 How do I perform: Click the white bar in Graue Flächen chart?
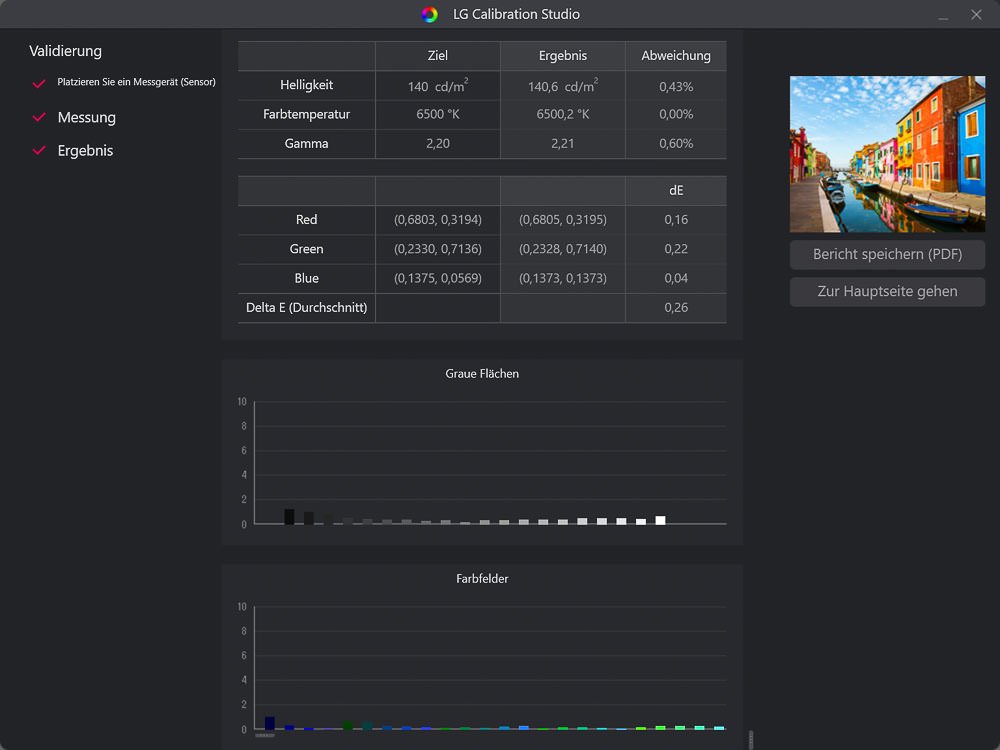click(x=660, y=520)
